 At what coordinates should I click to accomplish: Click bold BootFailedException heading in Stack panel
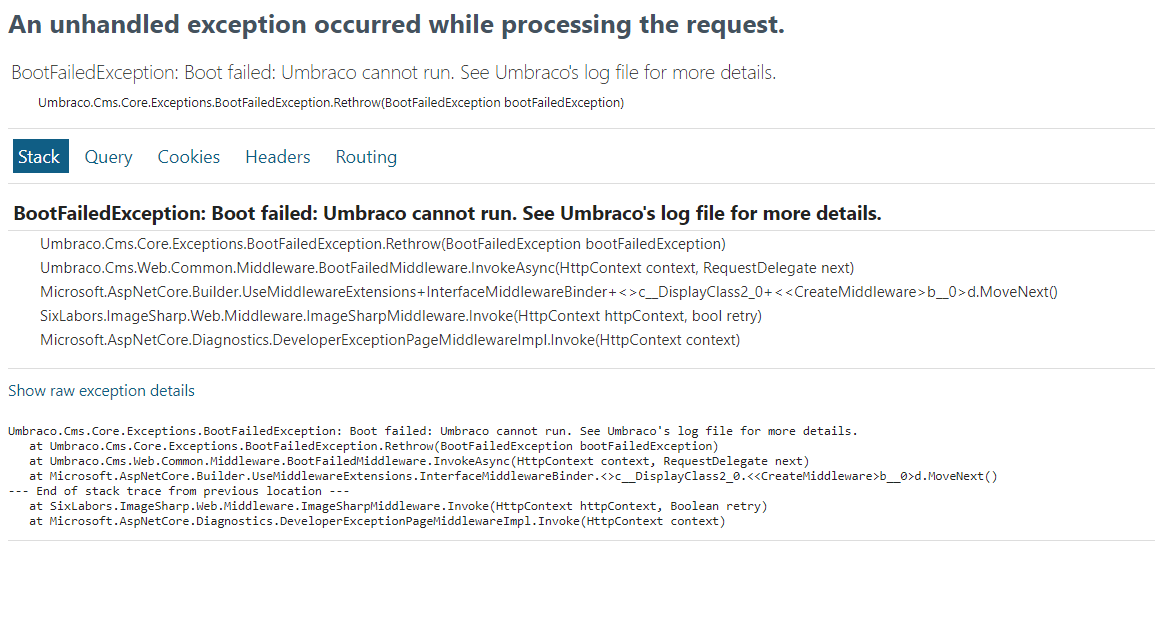tap(447, 213)
